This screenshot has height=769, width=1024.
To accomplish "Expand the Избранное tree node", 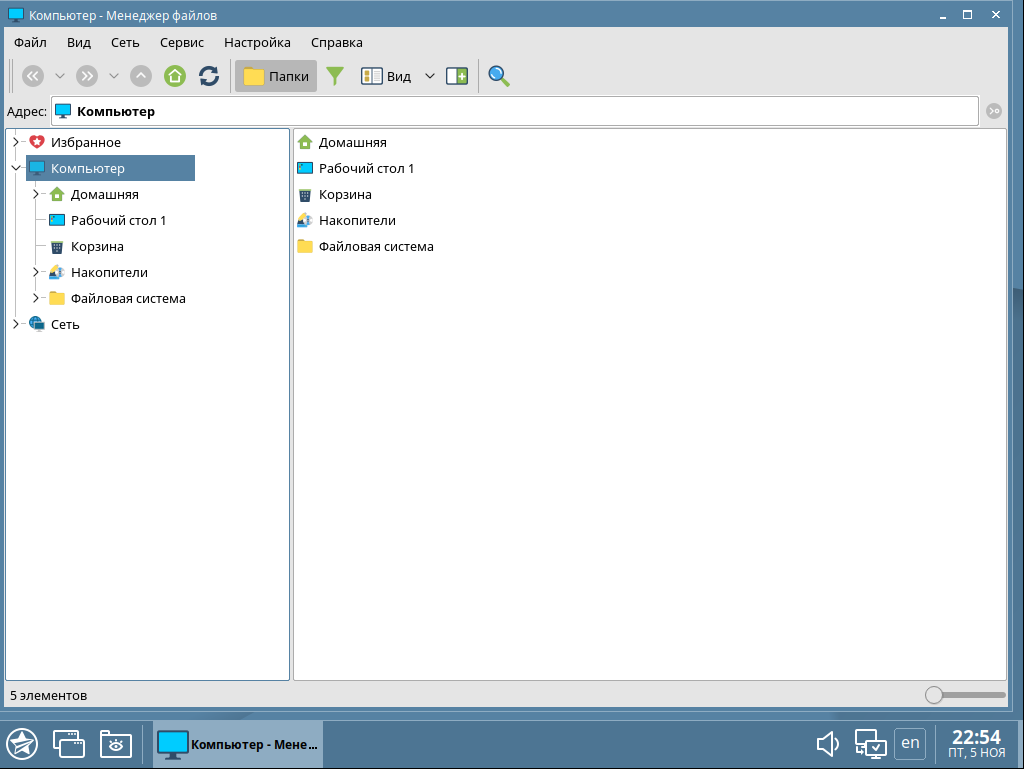I will 15,142.
